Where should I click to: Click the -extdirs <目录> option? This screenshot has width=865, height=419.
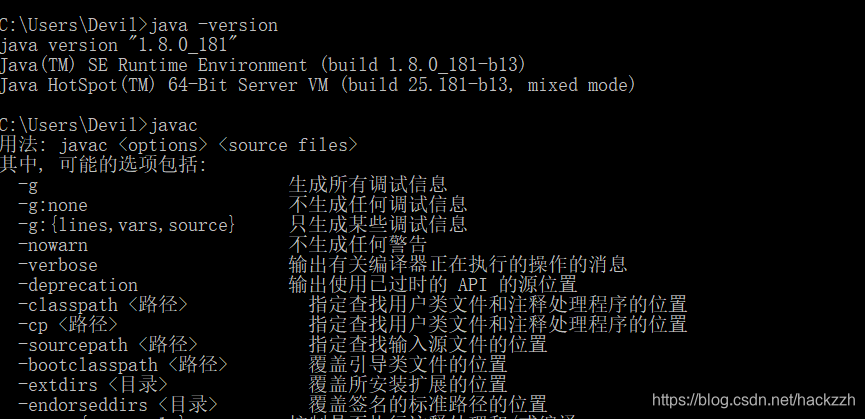click(x=93, y=385)
